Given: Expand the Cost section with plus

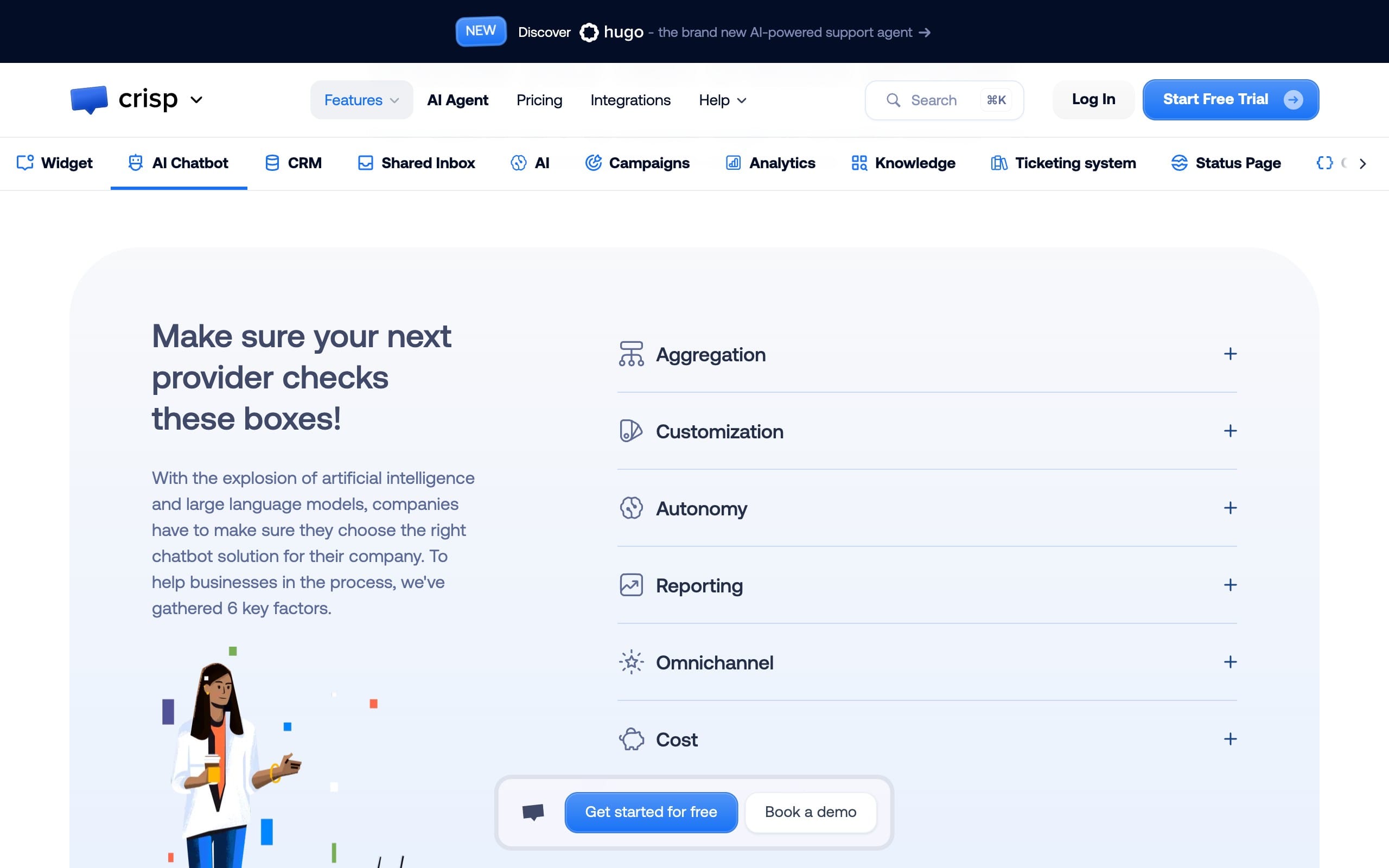Looking at the screenshot, I should (x=1230, y=739).
